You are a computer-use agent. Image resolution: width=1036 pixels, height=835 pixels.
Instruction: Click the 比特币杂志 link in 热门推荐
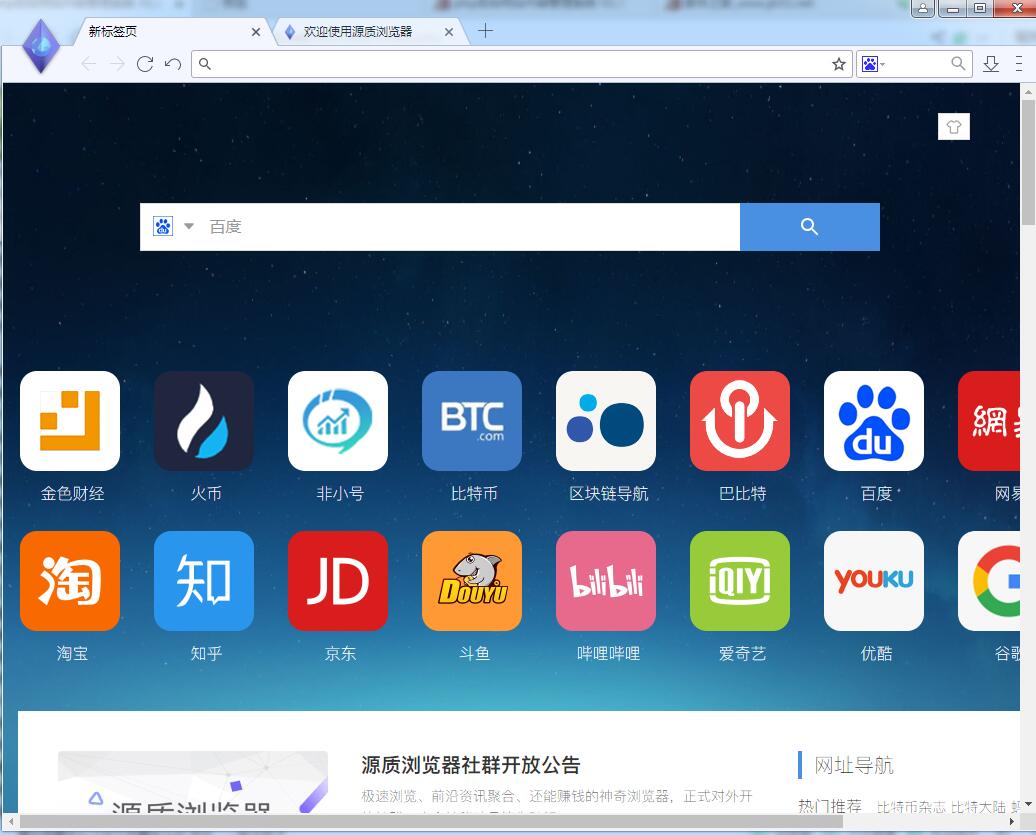click(x=911, y=807)
